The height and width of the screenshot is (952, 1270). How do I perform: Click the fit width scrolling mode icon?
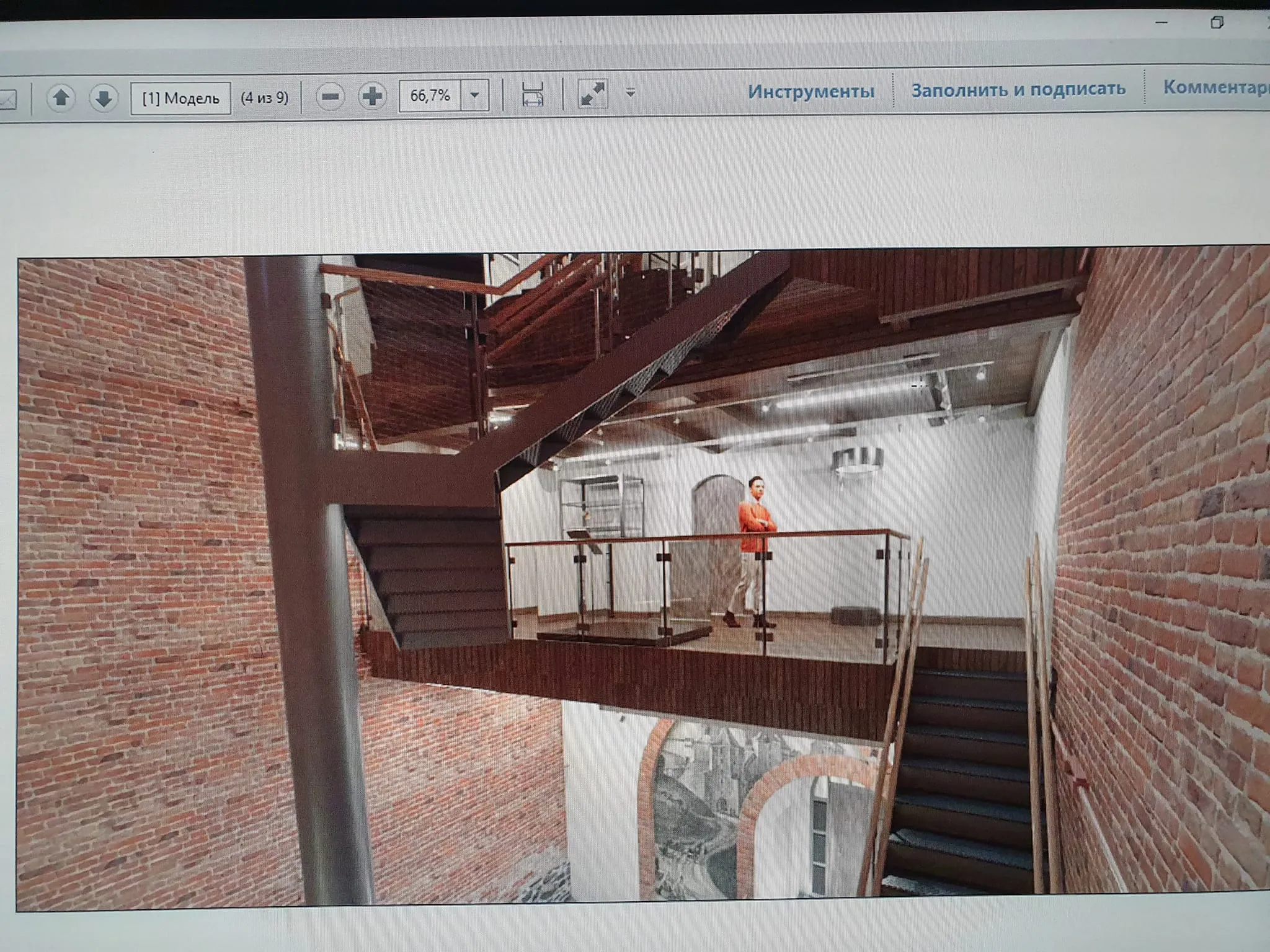[x=533, y=94]
